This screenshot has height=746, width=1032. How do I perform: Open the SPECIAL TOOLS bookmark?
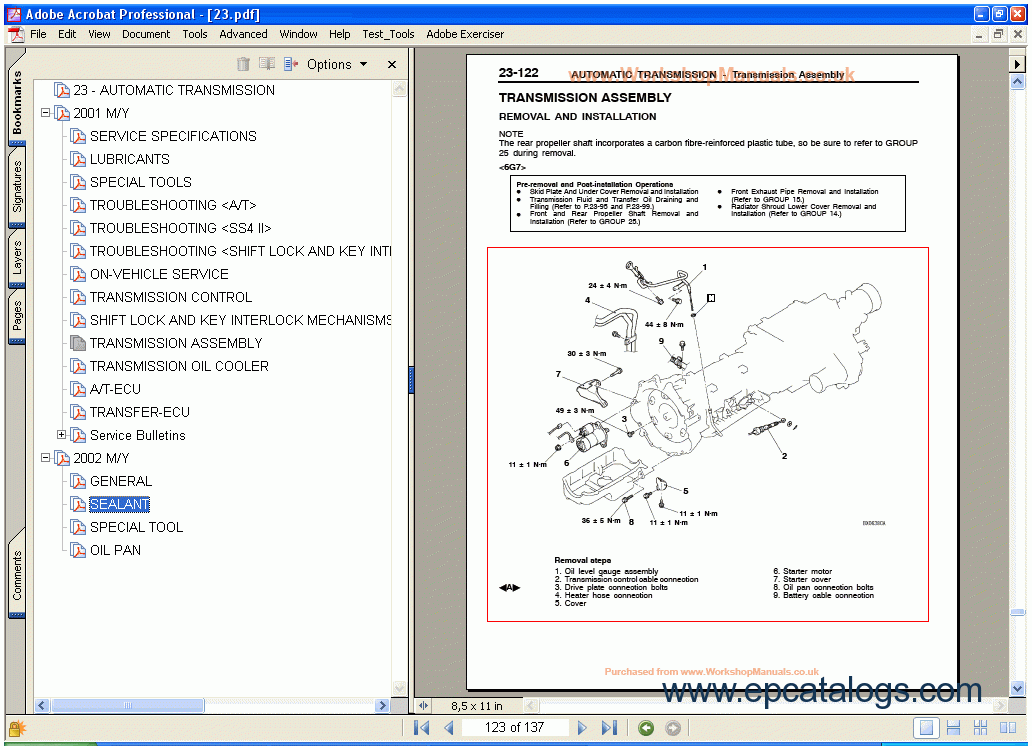141,182
